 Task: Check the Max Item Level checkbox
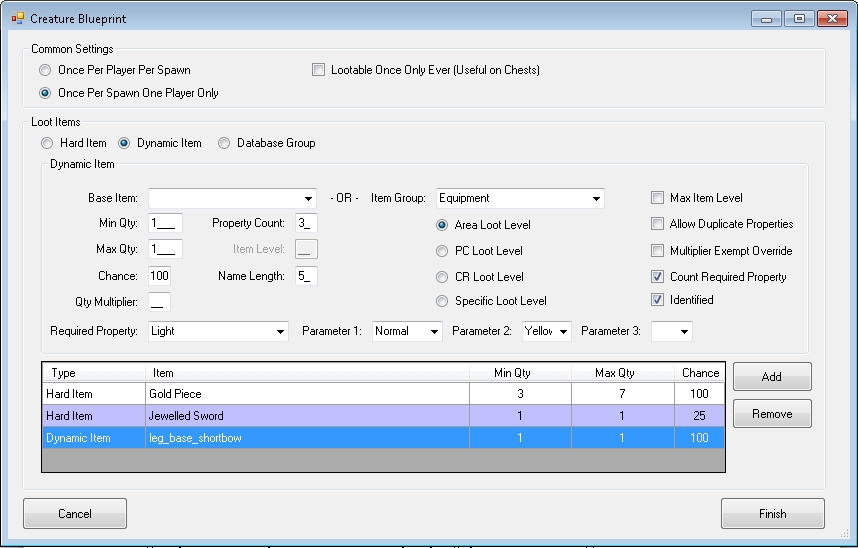click(658, 198)
